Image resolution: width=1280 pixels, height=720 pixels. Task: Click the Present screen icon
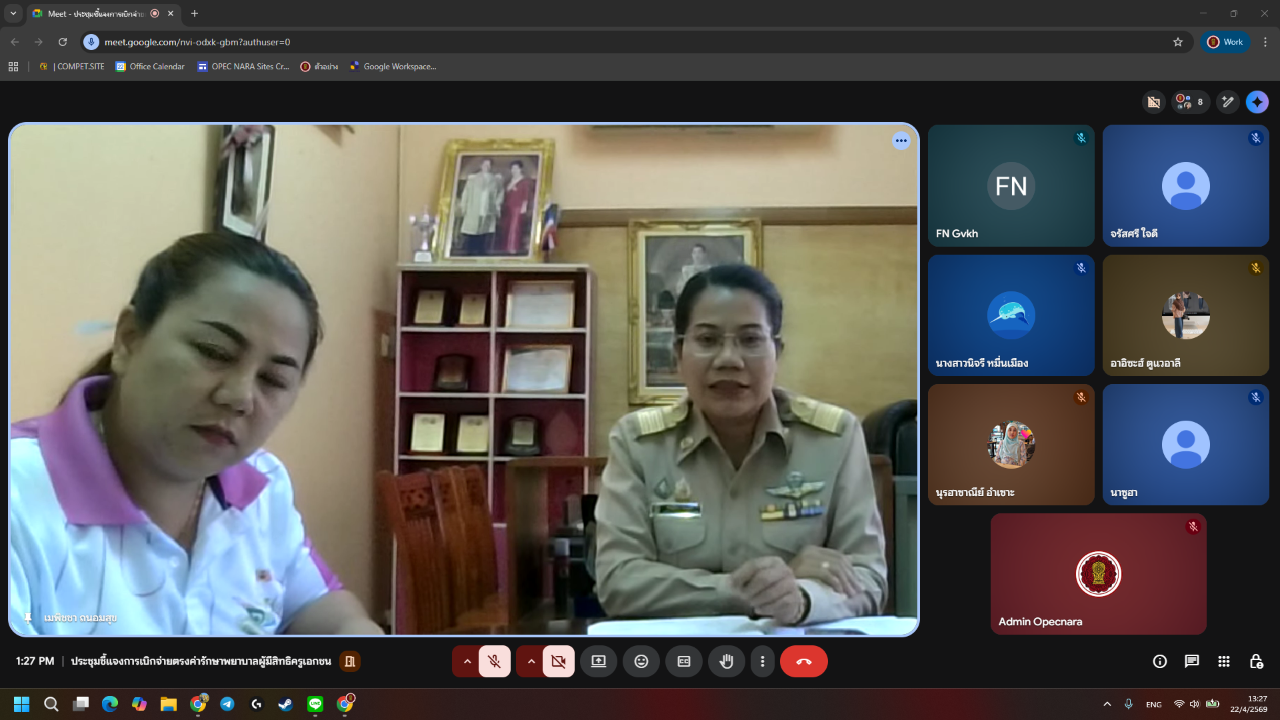[x=598, y=661]
